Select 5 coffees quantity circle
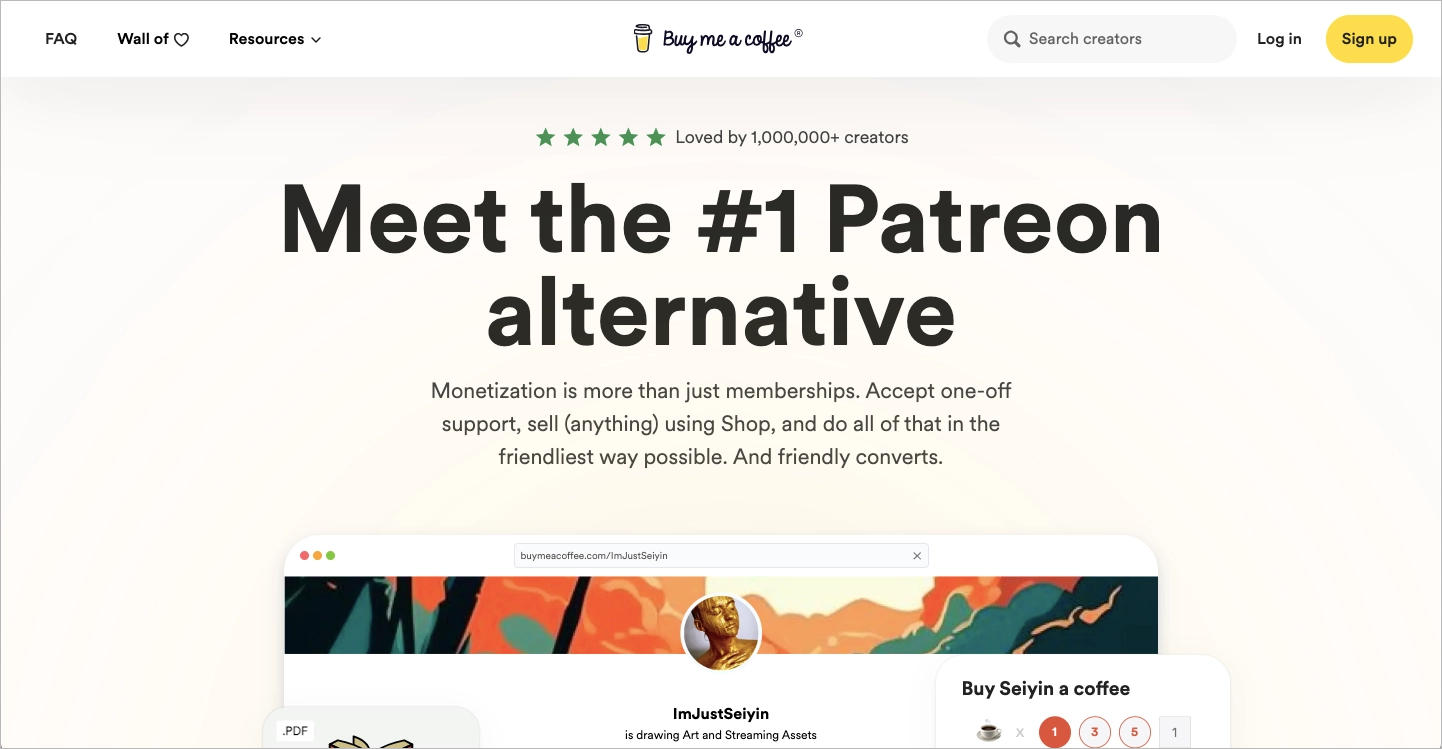 (1134, 732)
